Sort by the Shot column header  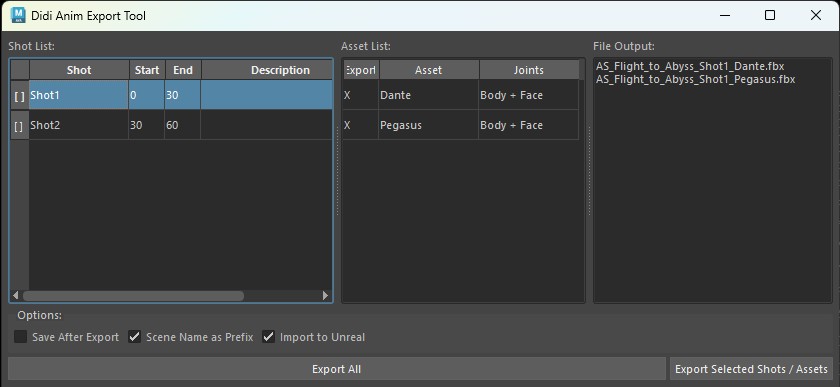(79, 70)
